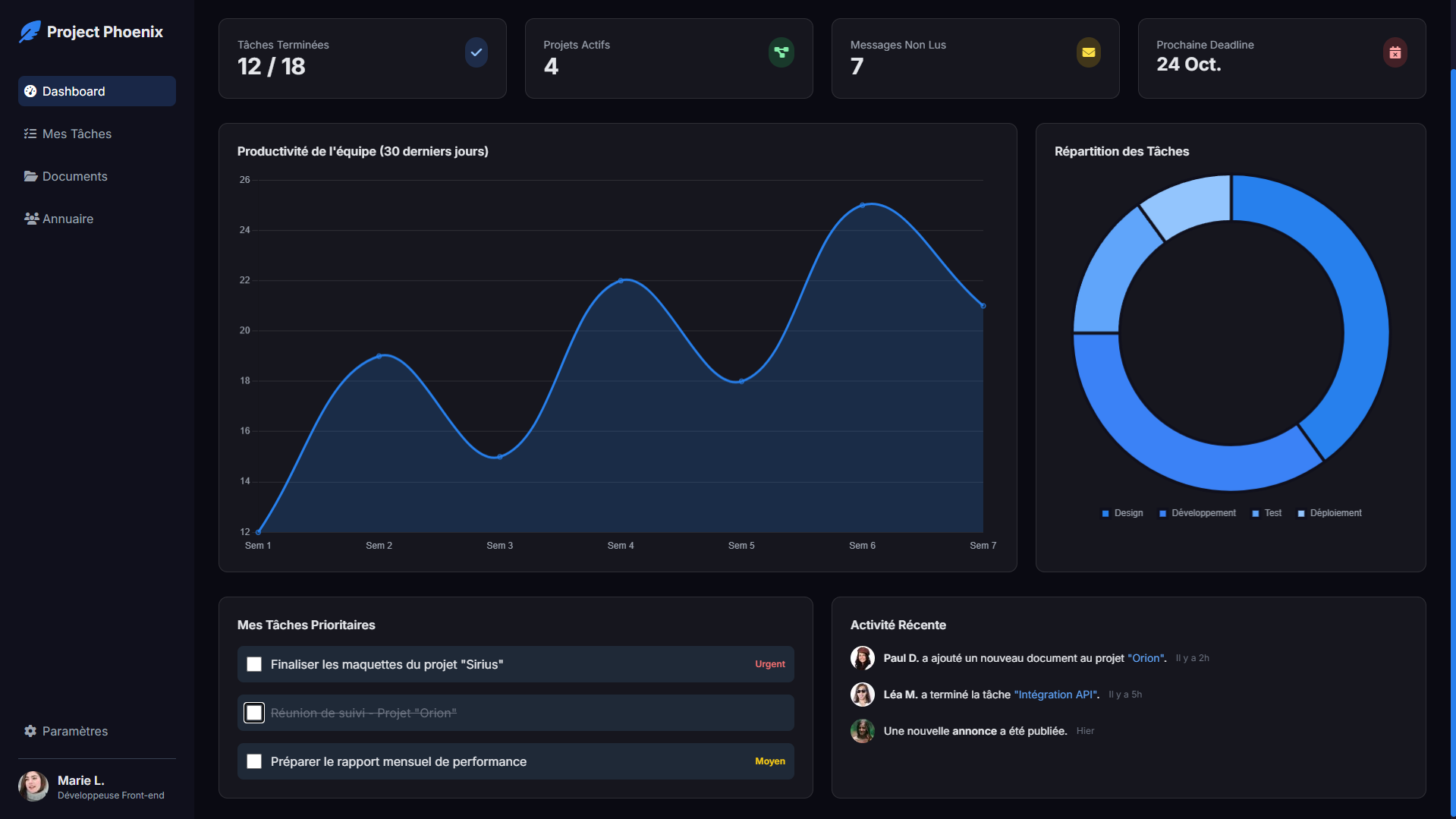Viewport: 1456px width, 819px height.
Task: Click the mail icon on Messages Non Lus card
Action: [x=1089, y=52]
